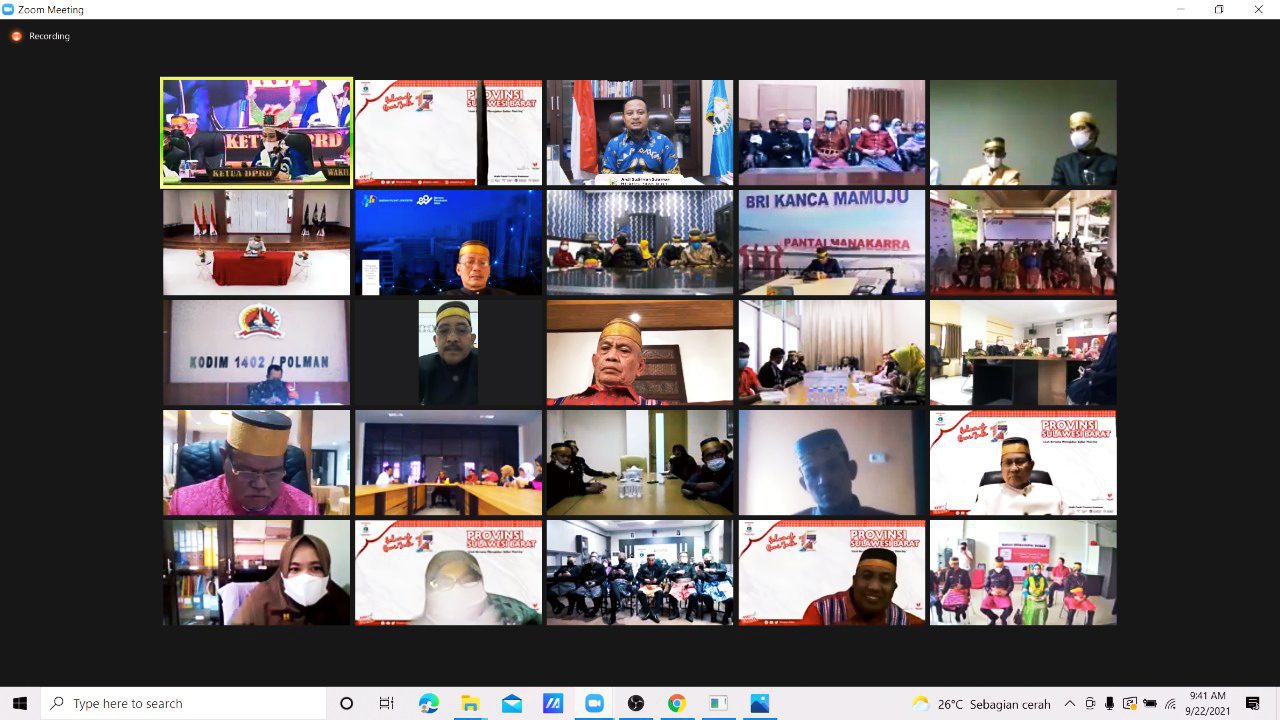Screen dimensions: 1280x720
Task: Click the clock showing 9:41 AM
Action: [1207, 696]
